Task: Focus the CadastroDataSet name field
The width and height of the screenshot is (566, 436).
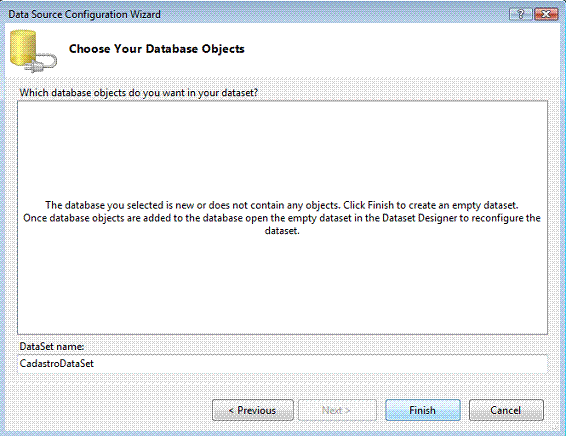Action: tap(282, 363)
